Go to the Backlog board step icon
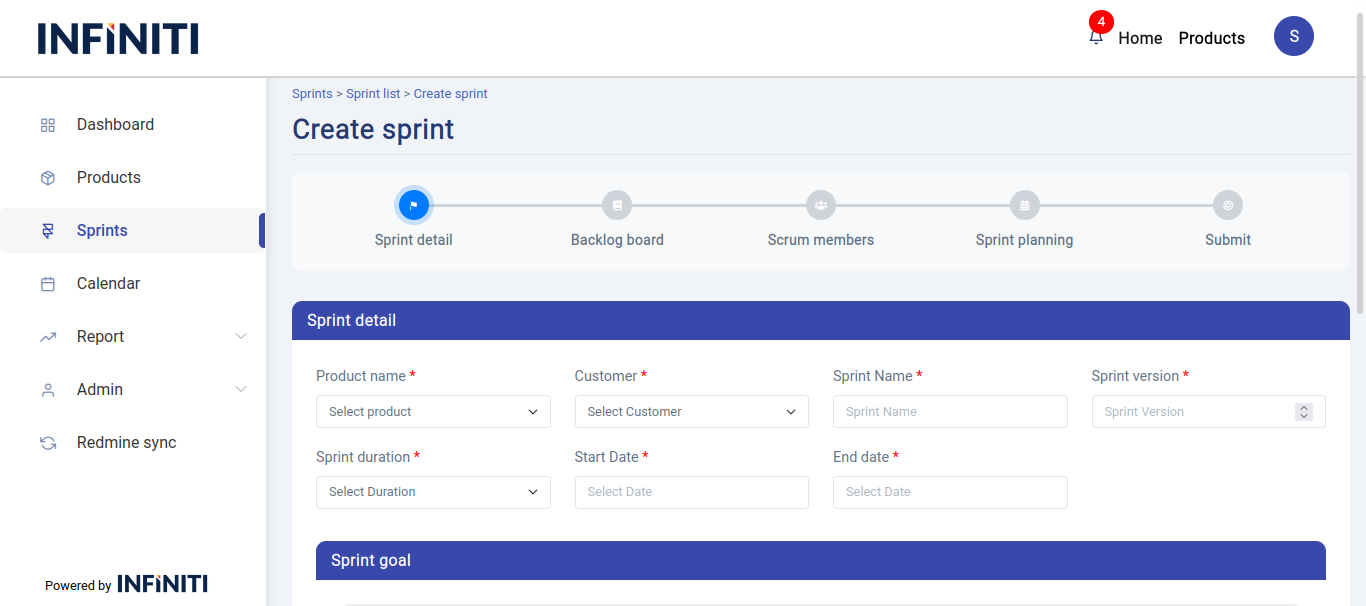Screen dimensions: 1366x606 coord(617,205)
